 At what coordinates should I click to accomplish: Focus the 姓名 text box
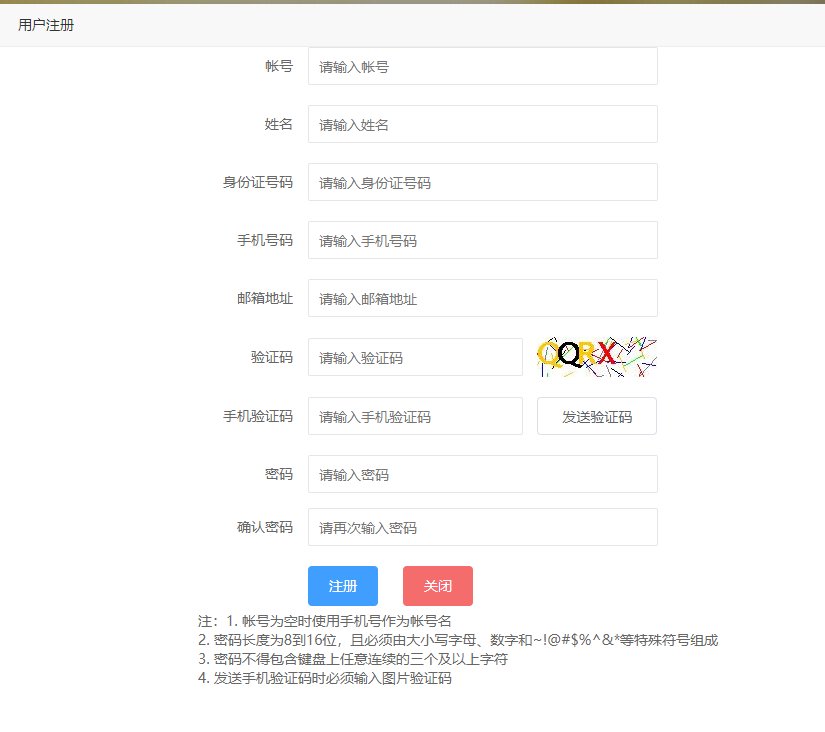coord(482,125)
